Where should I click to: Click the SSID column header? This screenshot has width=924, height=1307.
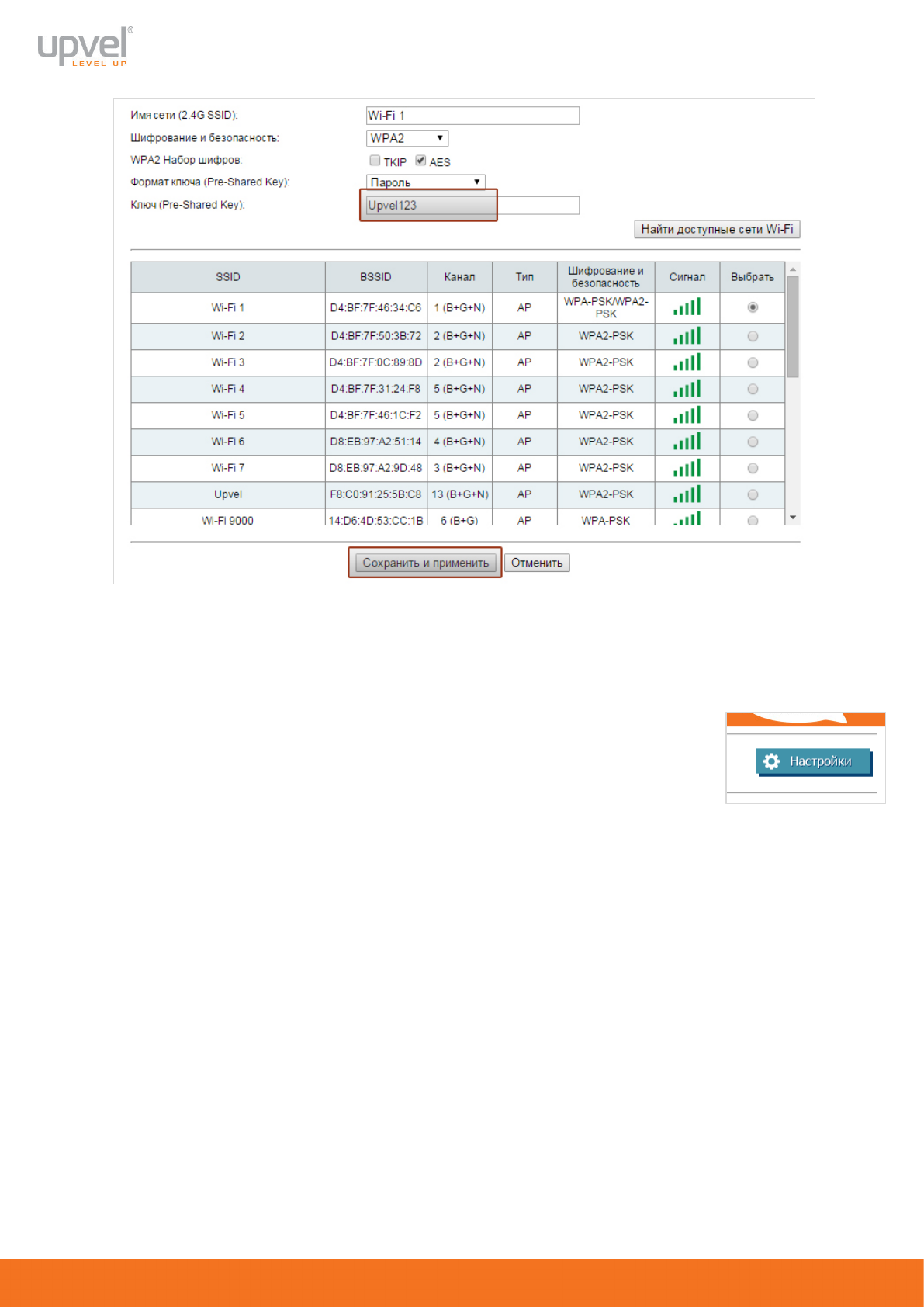coord(227,277)
